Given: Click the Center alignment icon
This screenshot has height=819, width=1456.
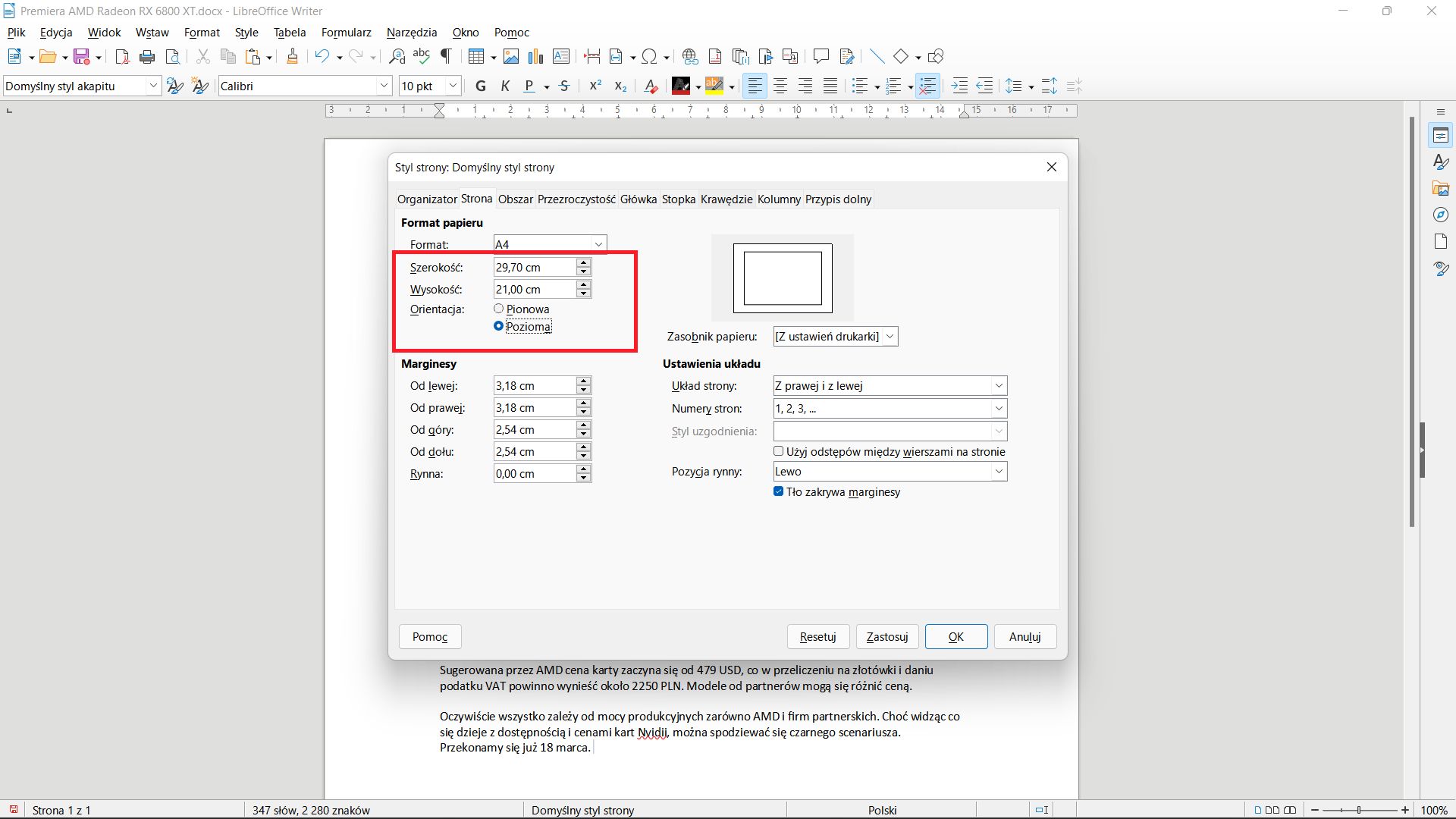Looking at the screenshot, I should (780, 86).
